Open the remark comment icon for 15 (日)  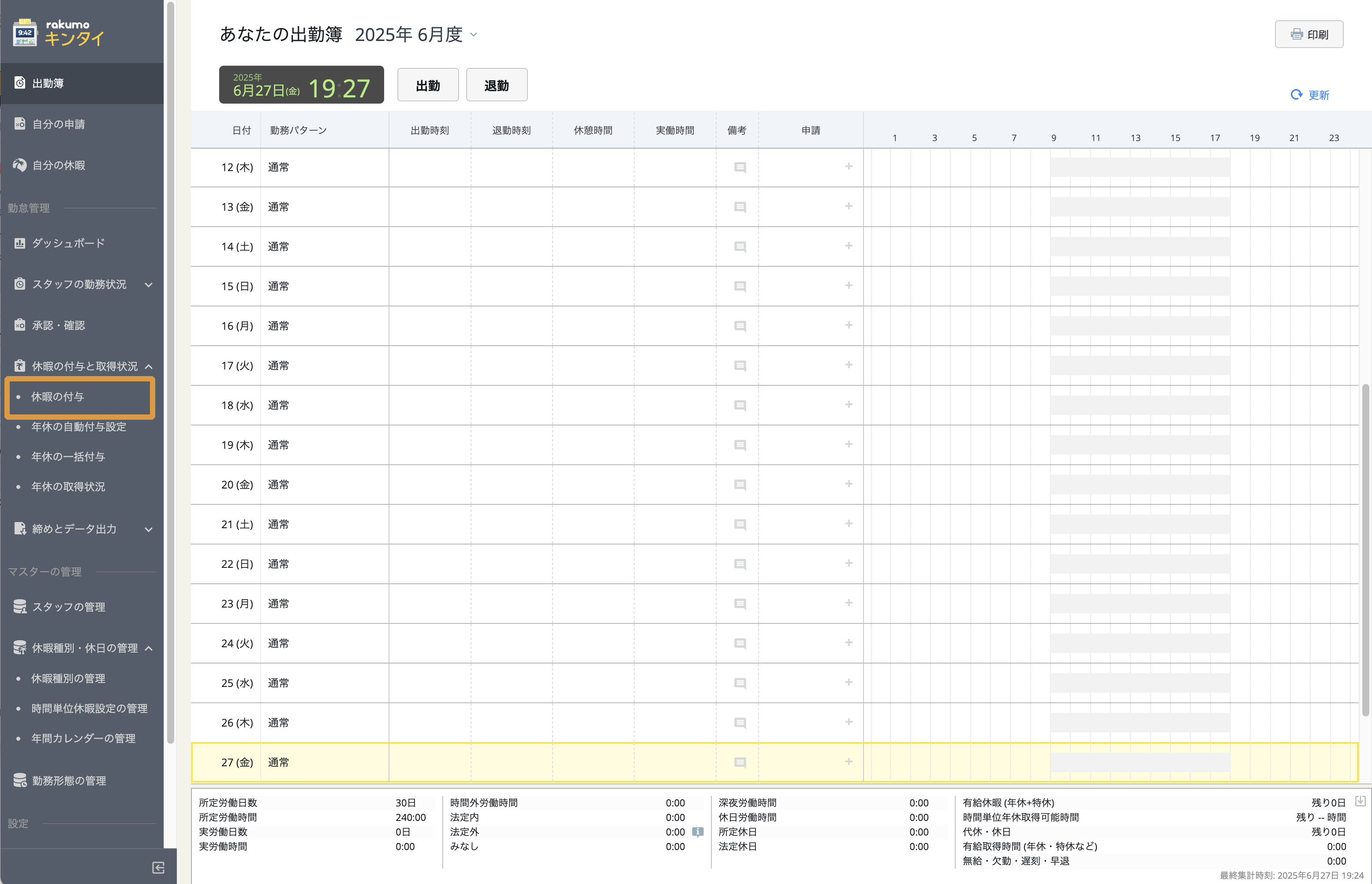pos(740,287)
